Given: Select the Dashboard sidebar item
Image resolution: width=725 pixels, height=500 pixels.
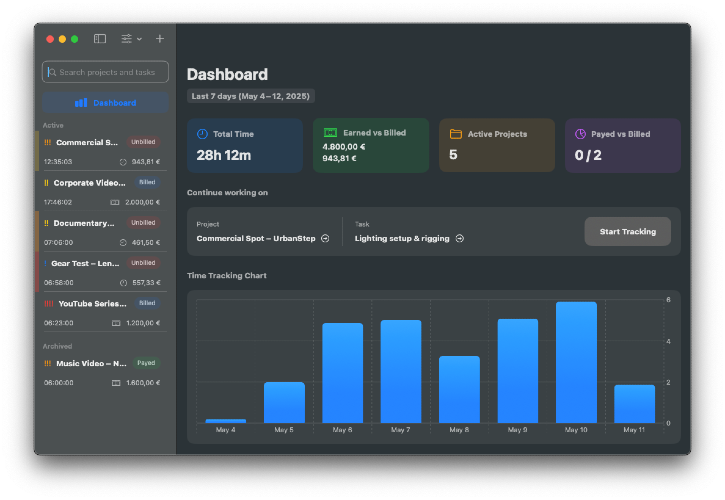Looking at the screenshot, I should (x=105, y=103).
